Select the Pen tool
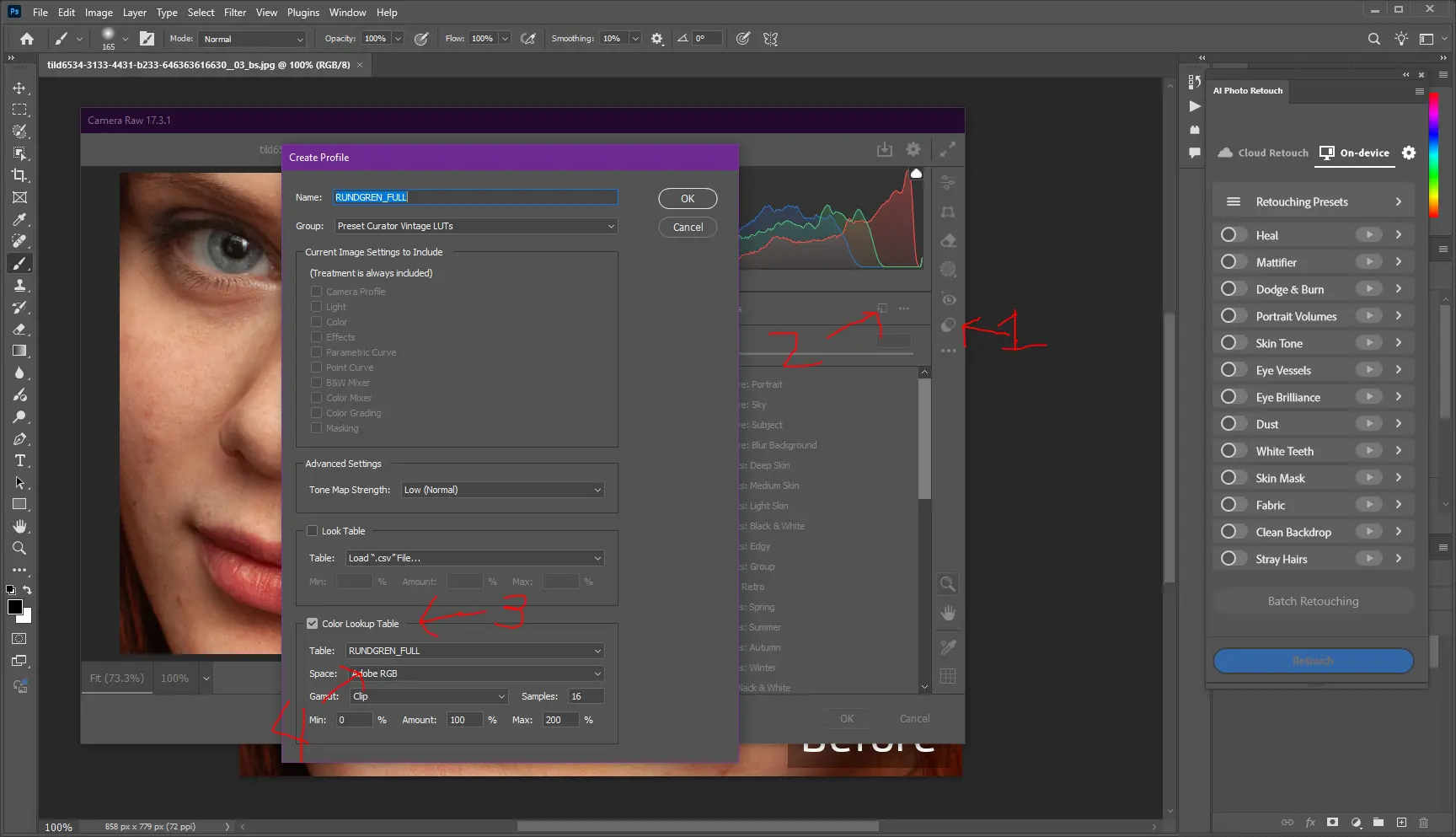This screenshot has width=1456, height=837. coord(19,439)
